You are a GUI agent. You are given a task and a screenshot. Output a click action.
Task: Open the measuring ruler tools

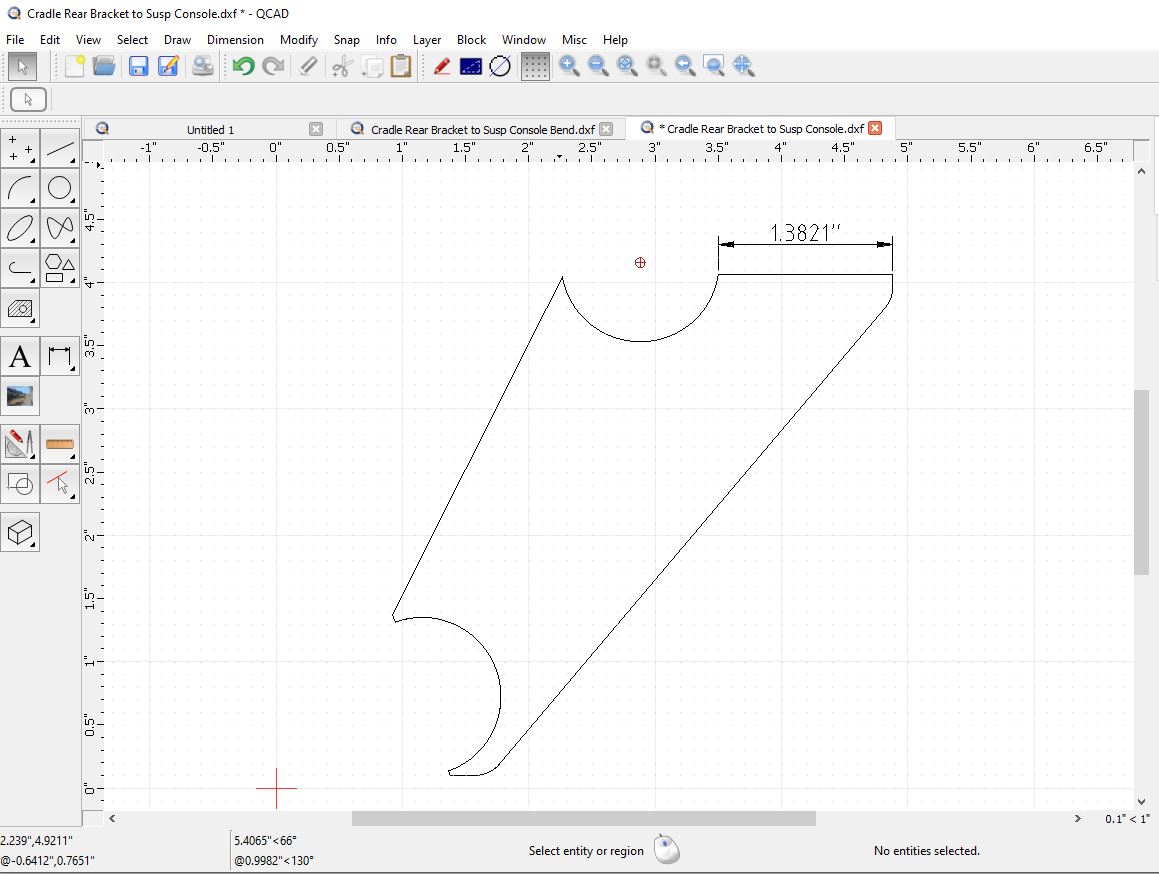point(60,443)
